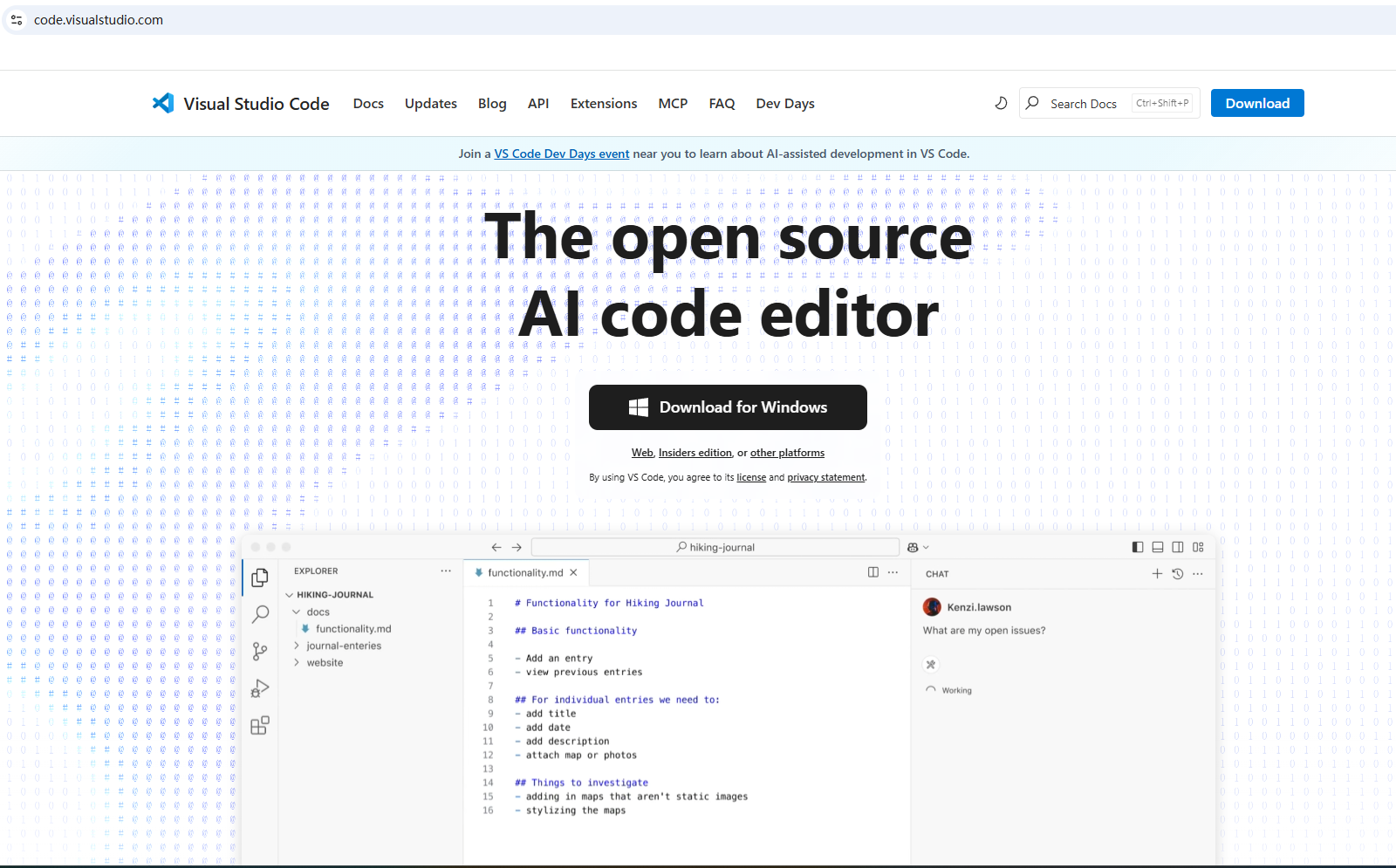Click the Windows logo on download button
The width and height of the screenshot is (1396, 868).
(639, 407)
